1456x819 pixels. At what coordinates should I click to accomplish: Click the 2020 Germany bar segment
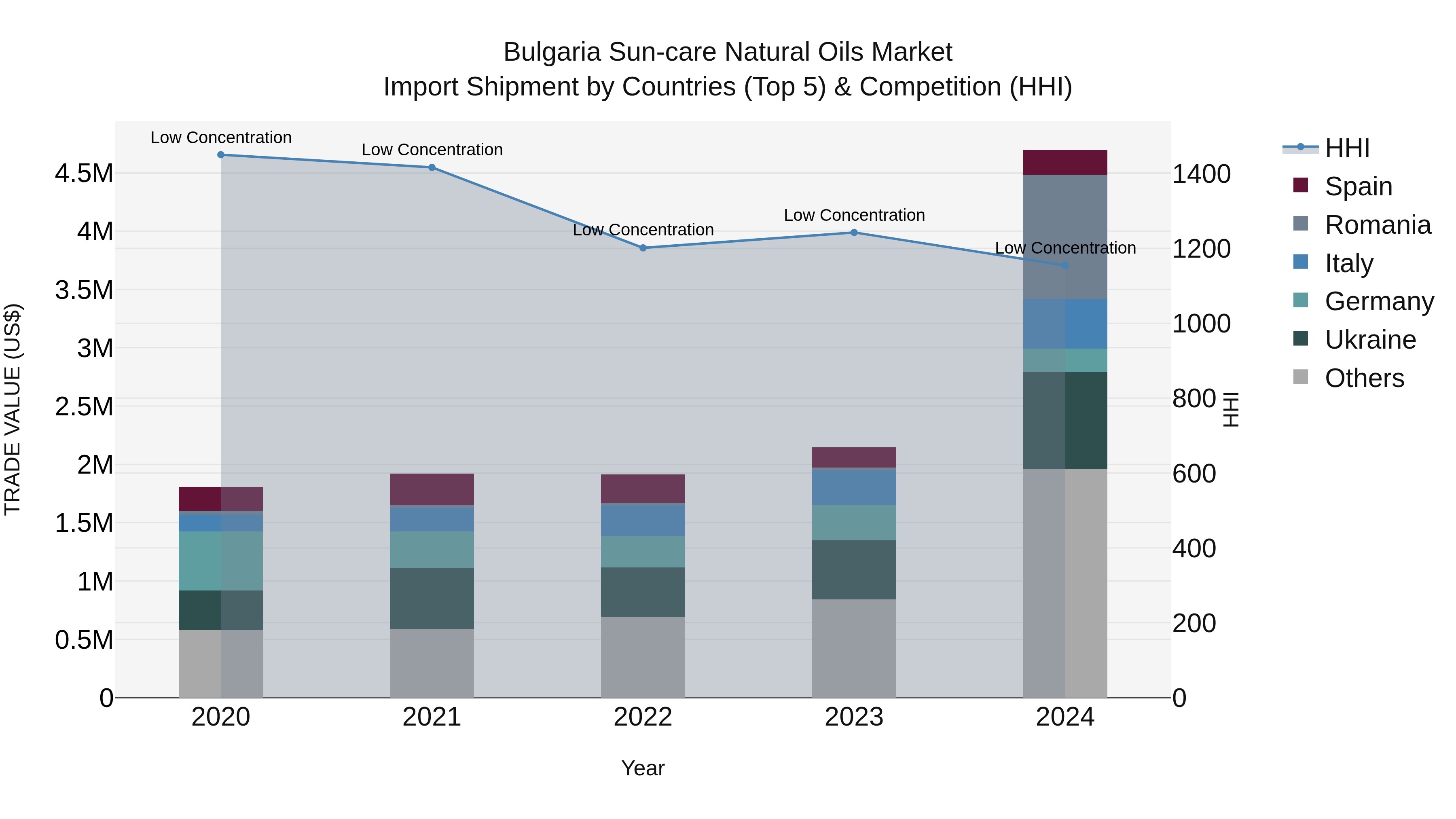[221, 561]
